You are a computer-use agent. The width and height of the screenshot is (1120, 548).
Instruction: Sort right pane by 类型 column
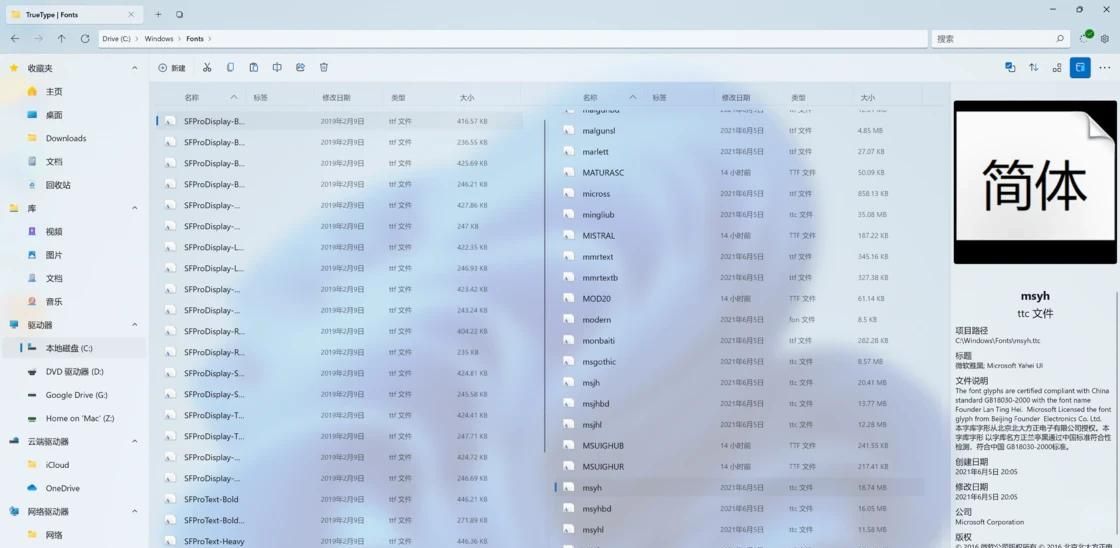pos(799,97)
